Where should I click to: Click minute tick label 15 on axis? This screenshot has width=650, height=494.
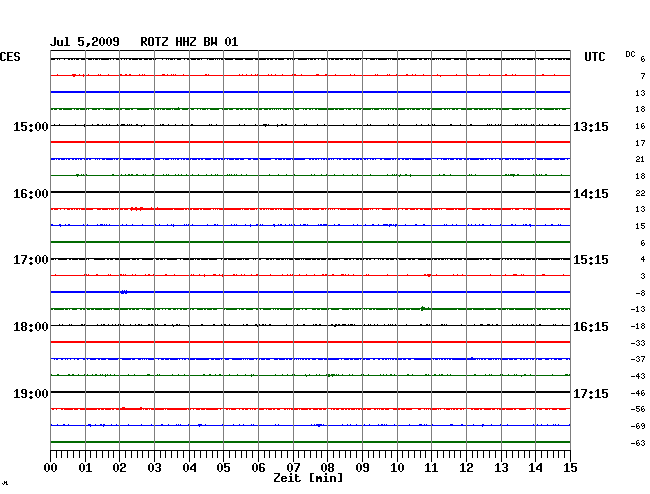pyautogui.click(x=570, y=467)
